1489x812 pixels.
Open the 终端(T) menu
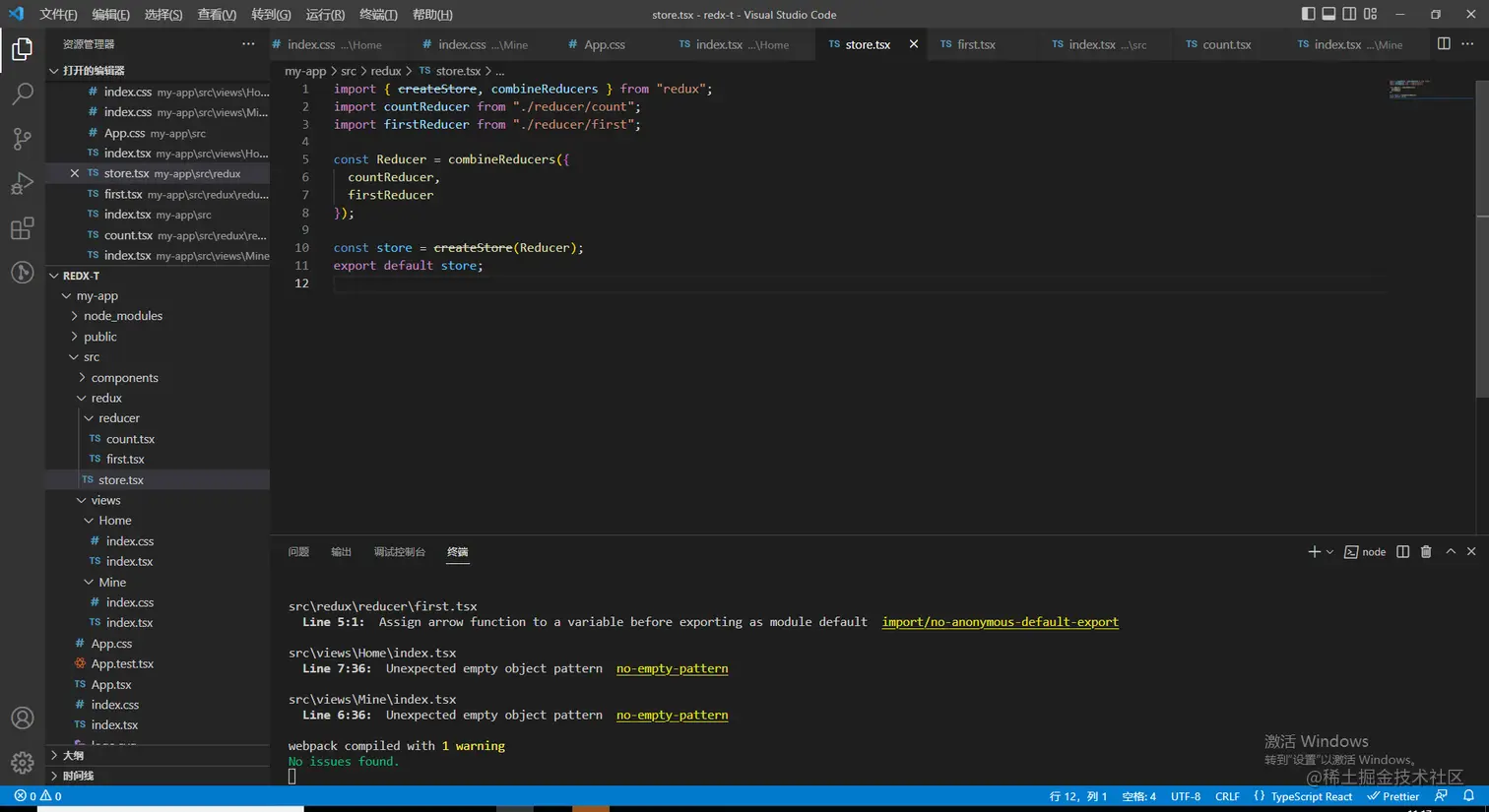(x=378, y=15)
